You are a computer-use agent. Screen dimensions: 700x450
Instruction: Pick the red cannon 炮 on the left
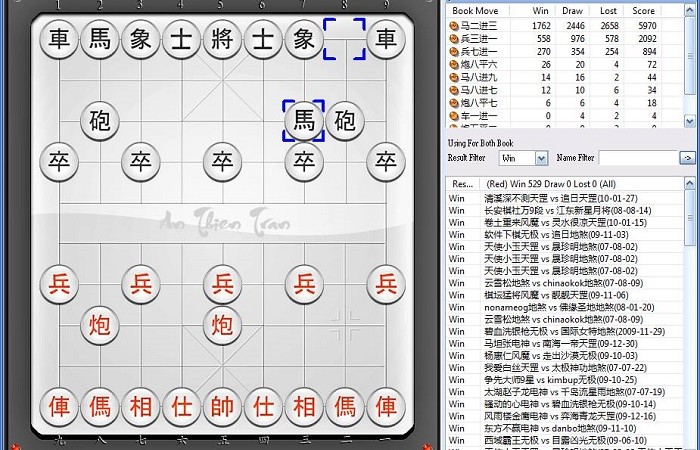coord(100,324)
